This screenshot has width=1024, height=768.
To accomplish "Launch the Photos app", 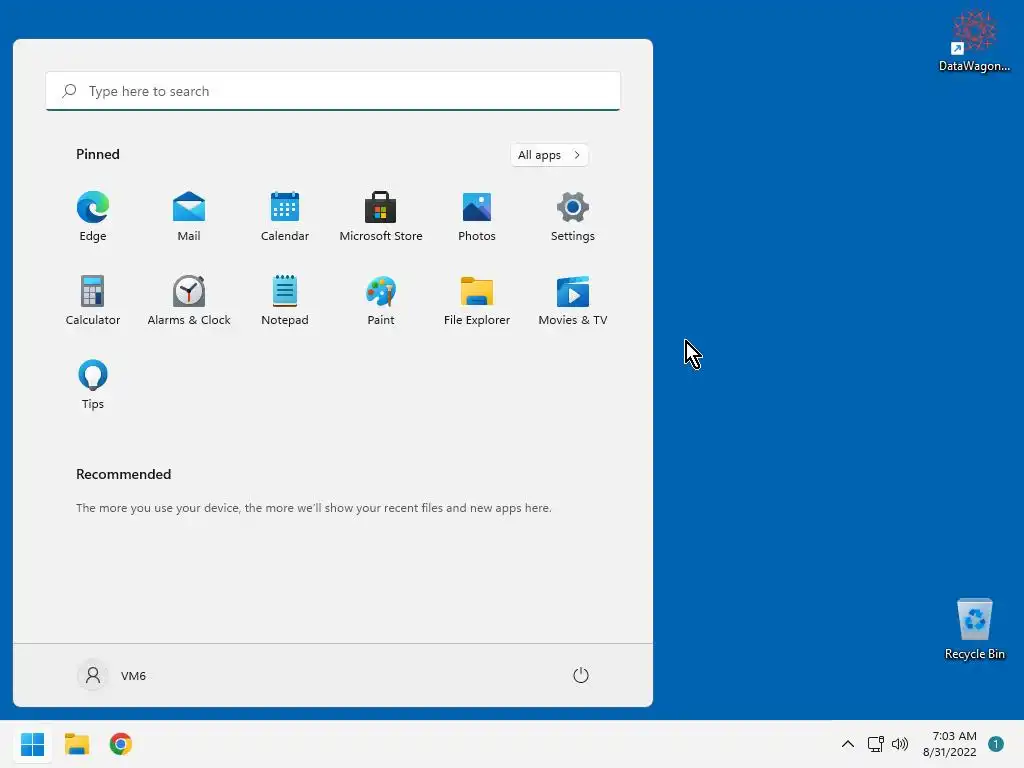I will pos(477,217).
